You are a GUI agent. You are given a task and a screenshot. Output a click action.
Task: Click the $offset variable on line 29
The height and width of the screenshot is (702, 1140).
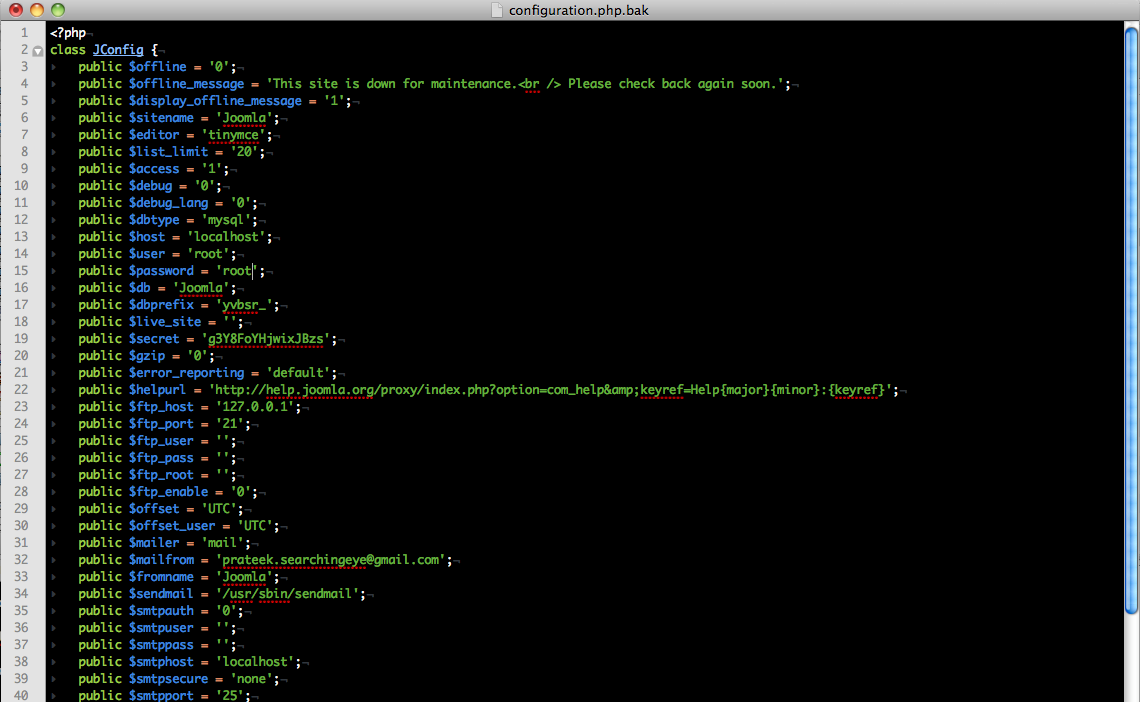point(154,509)
